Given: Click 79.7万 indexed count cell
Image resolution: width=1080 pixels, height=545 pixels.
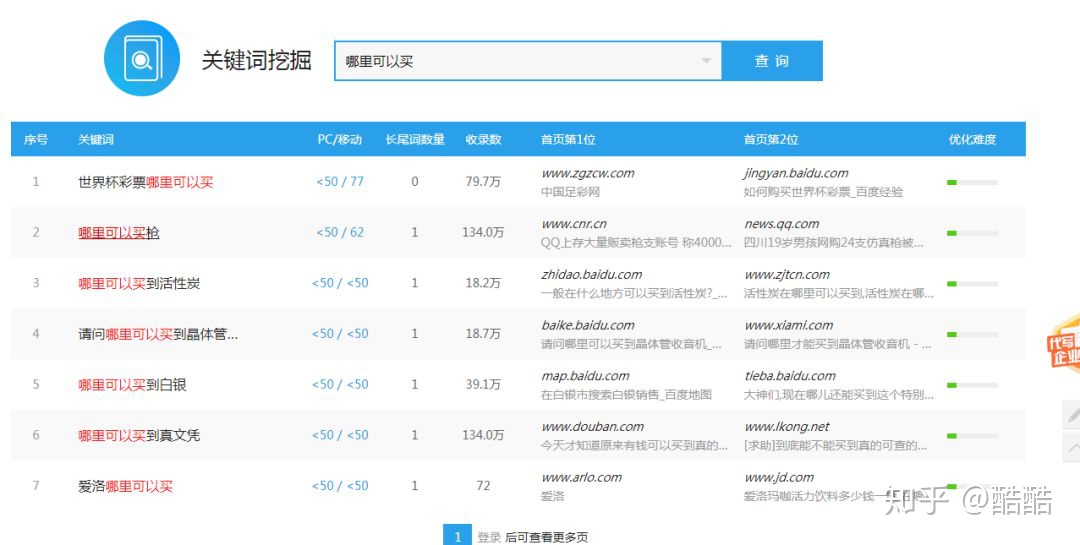Looking at the screenshot, I should click(x=484, y=182).
